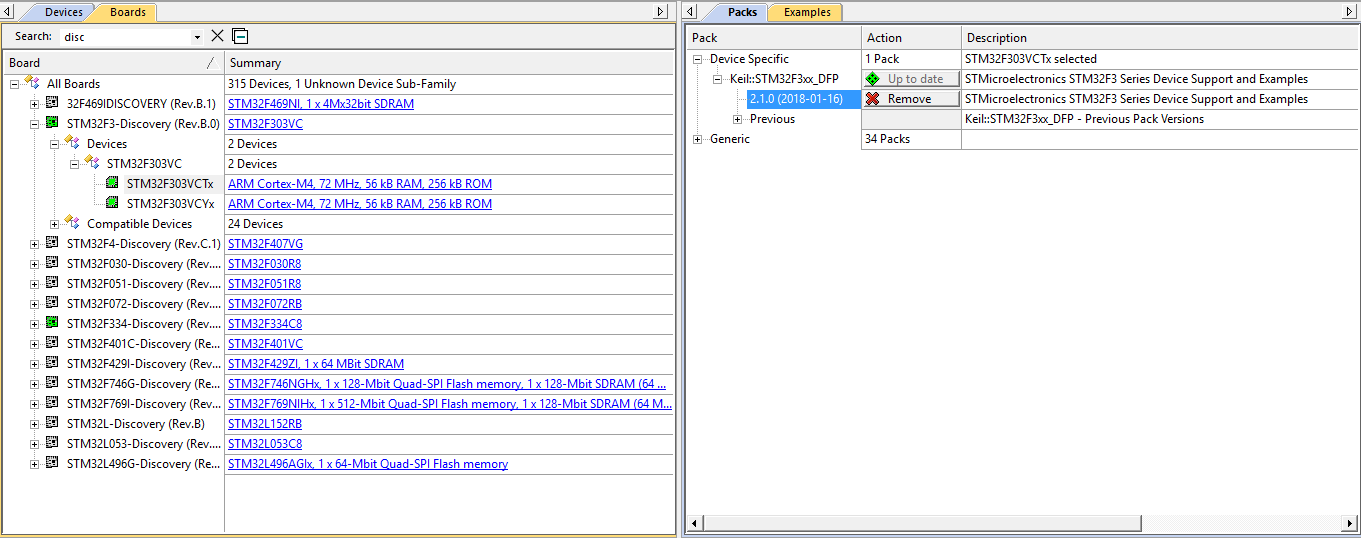Open the Examples tab
The height and width of the screenshot is (538, 1361).
(x=806, y=12)
